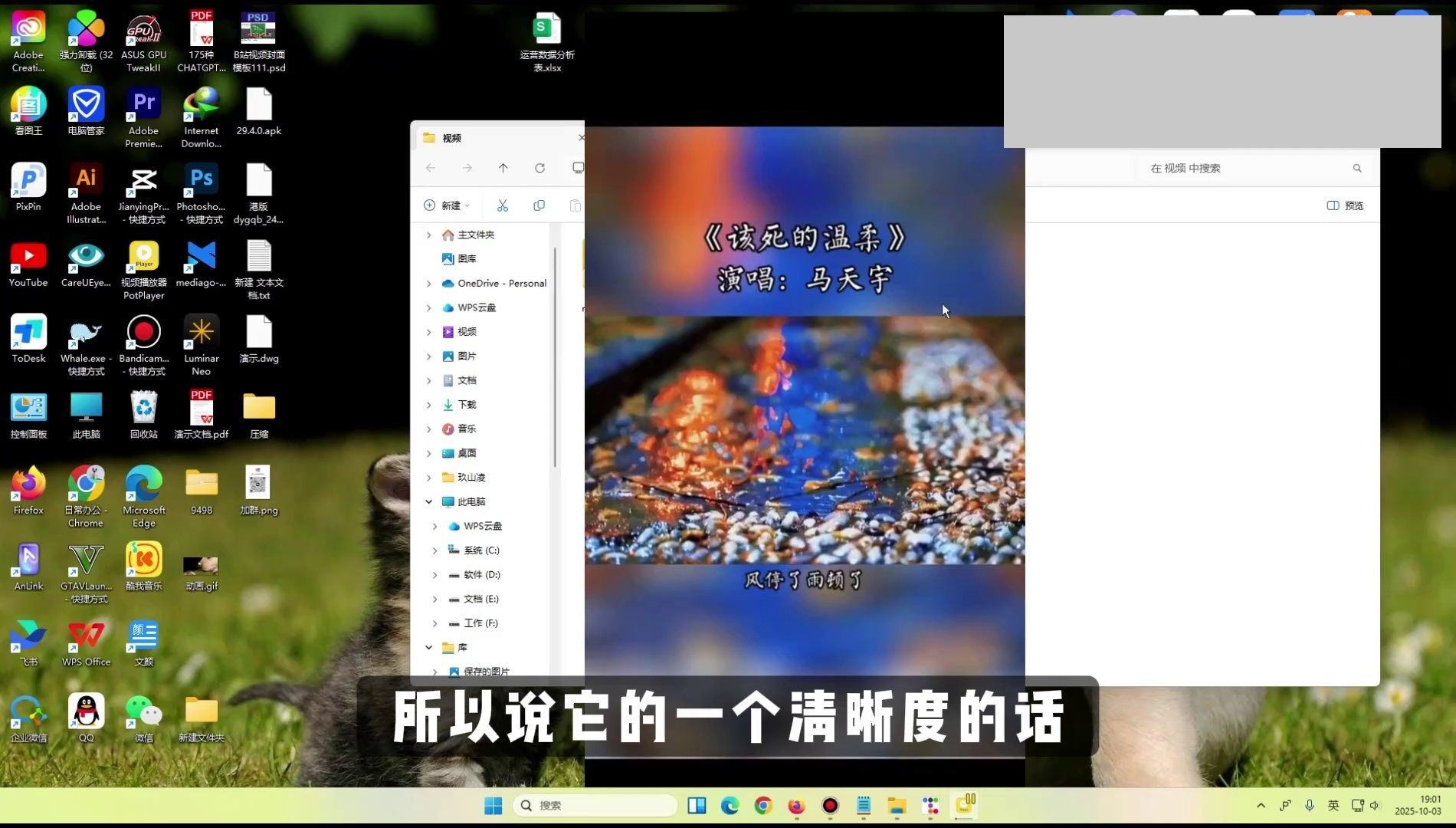Click the Up arrow to go to parent folder
Image resolution: width=1456 pixels, height=828 pixels.
click(503, 168)
